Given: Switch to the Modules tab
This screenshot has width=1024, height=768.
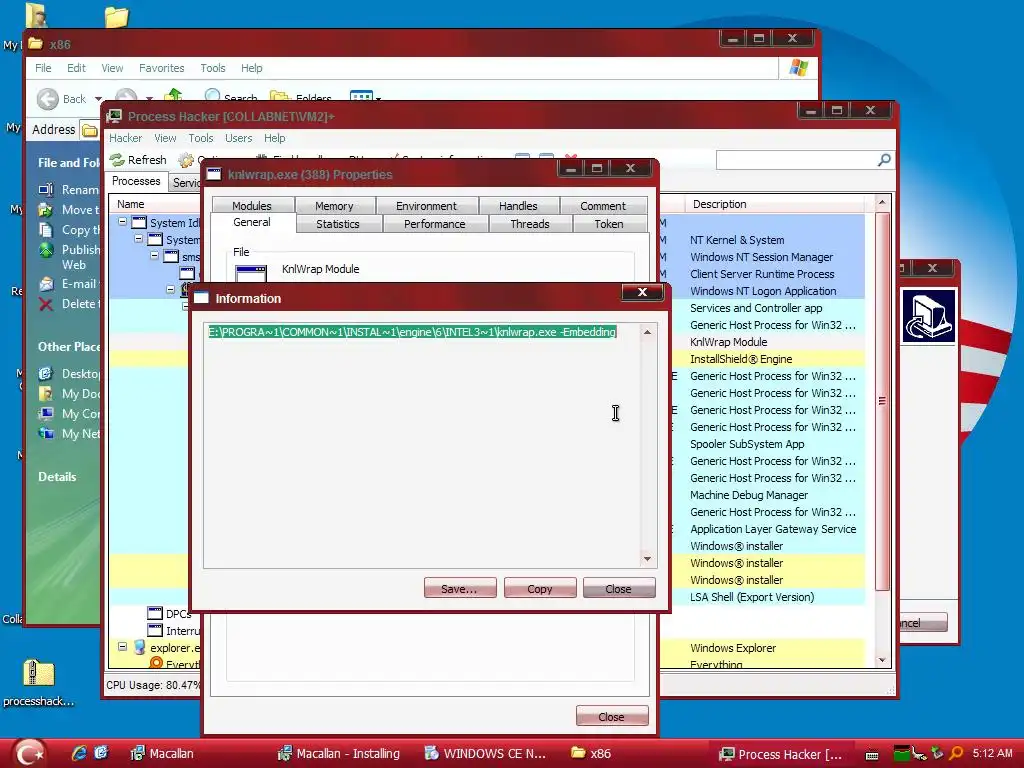Looking at the screenshot, I should (x=251, y=206).
